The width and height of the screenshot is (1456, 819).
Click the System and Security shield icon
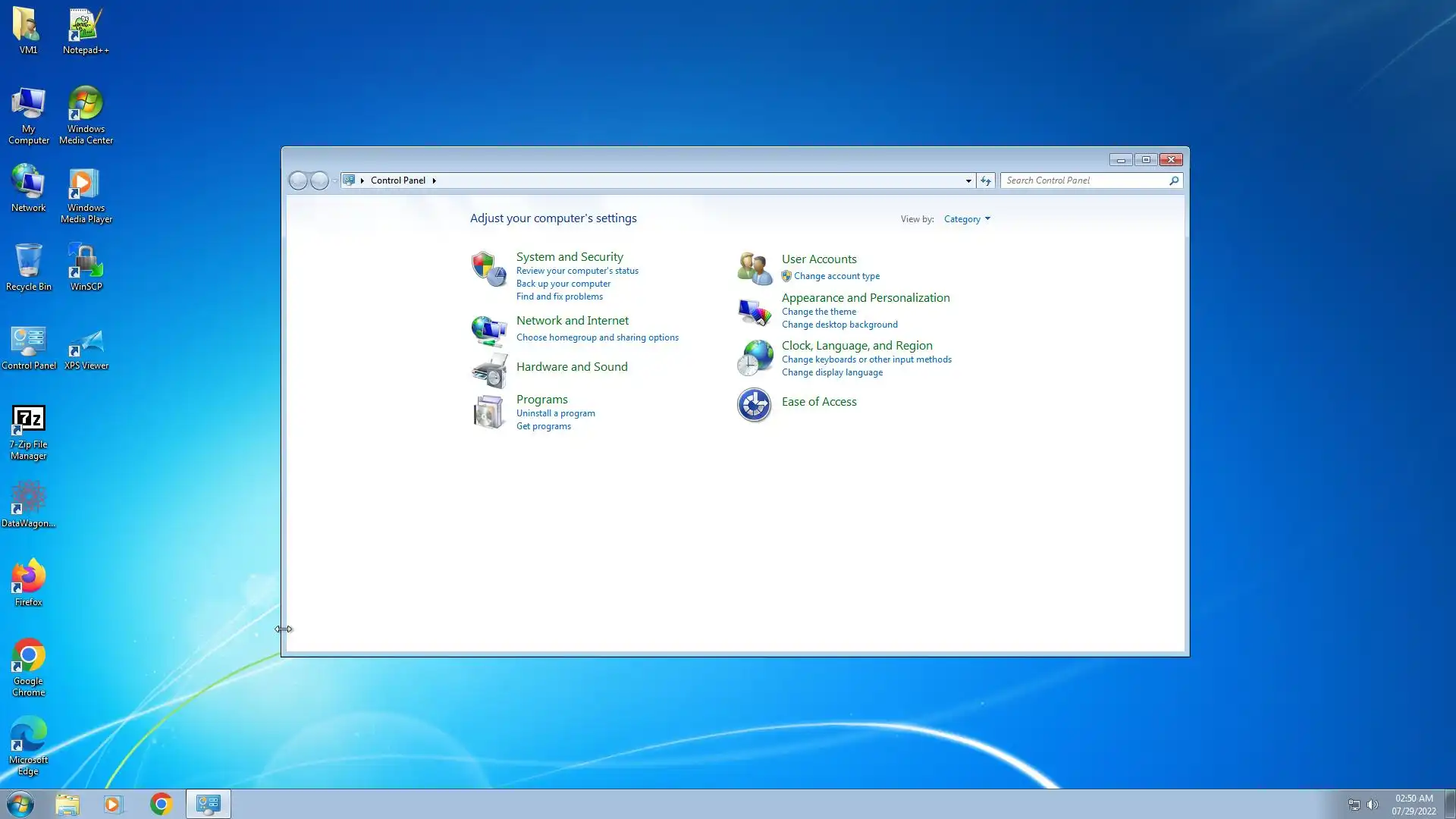488,269
